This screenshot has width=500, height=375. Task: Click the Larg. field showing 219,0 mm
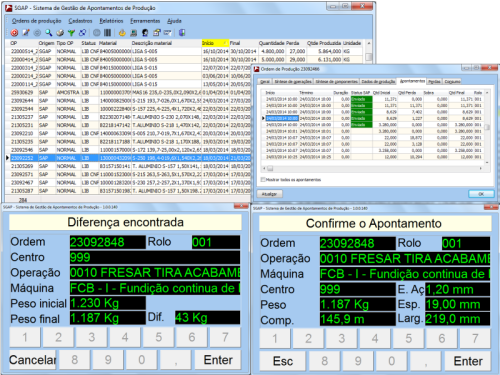point(458,319)
